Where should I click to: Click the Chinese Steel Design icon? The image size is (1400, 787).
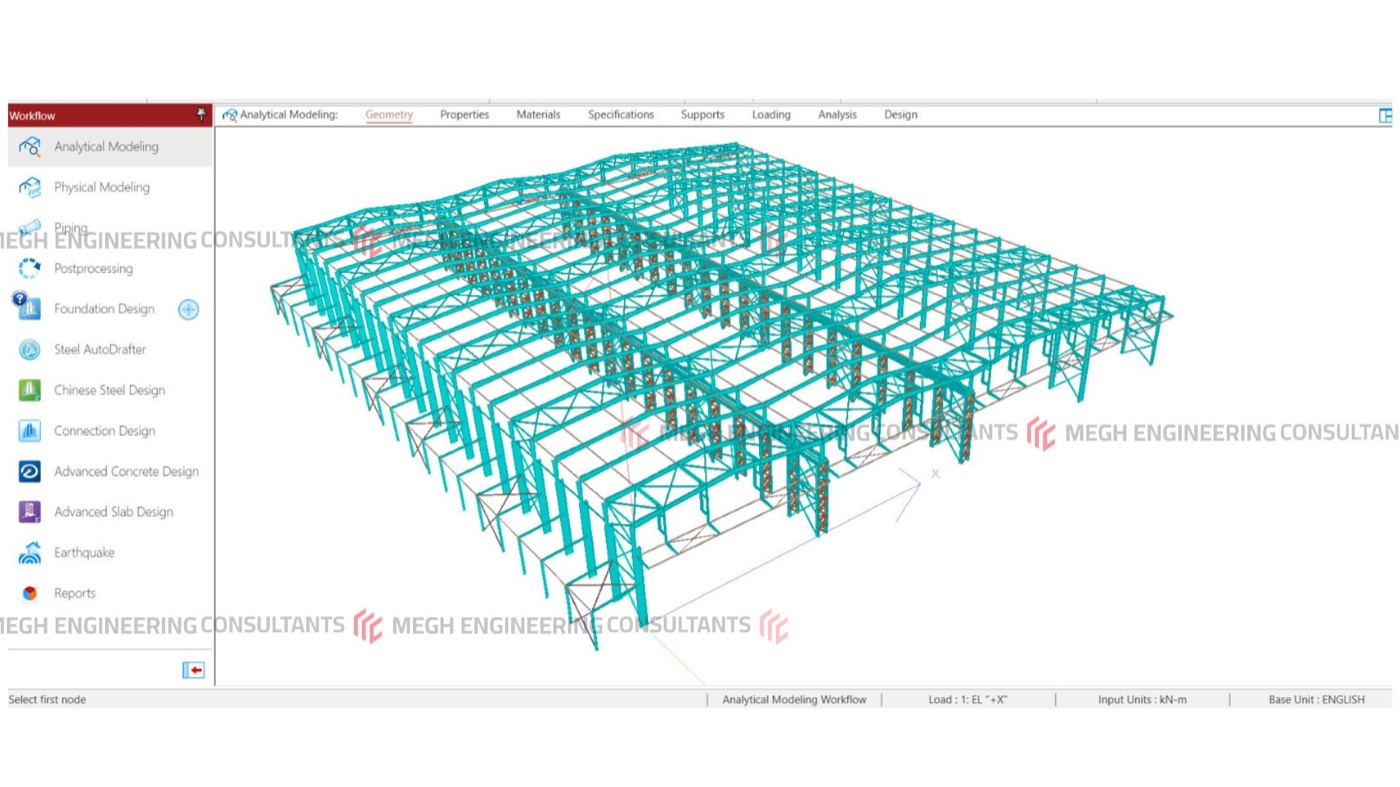pos(30,390)
